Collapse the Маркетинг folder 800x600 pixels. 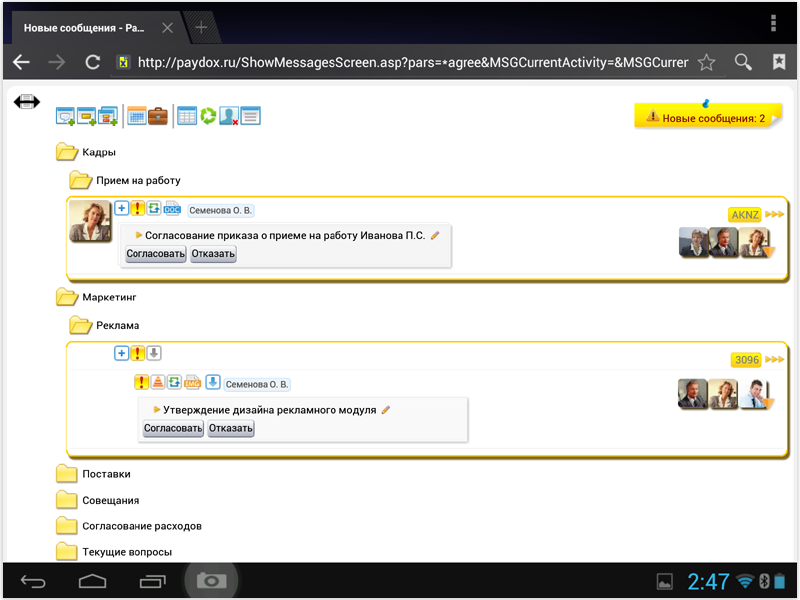tap(67, 297)
